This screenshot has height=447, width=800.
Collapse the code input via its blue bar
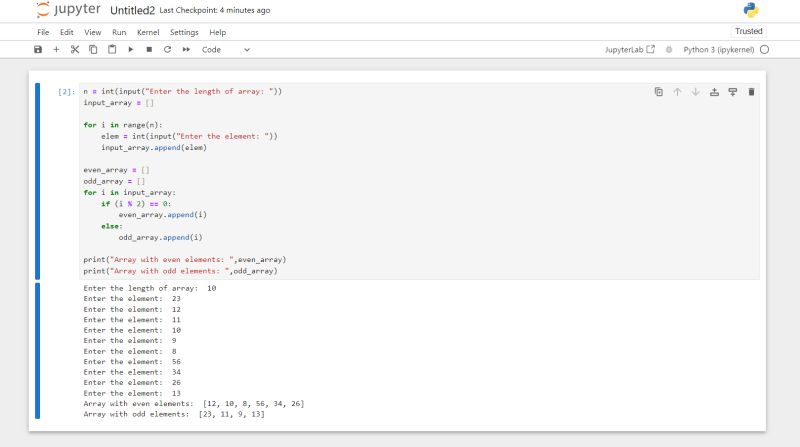pos(37,181)
